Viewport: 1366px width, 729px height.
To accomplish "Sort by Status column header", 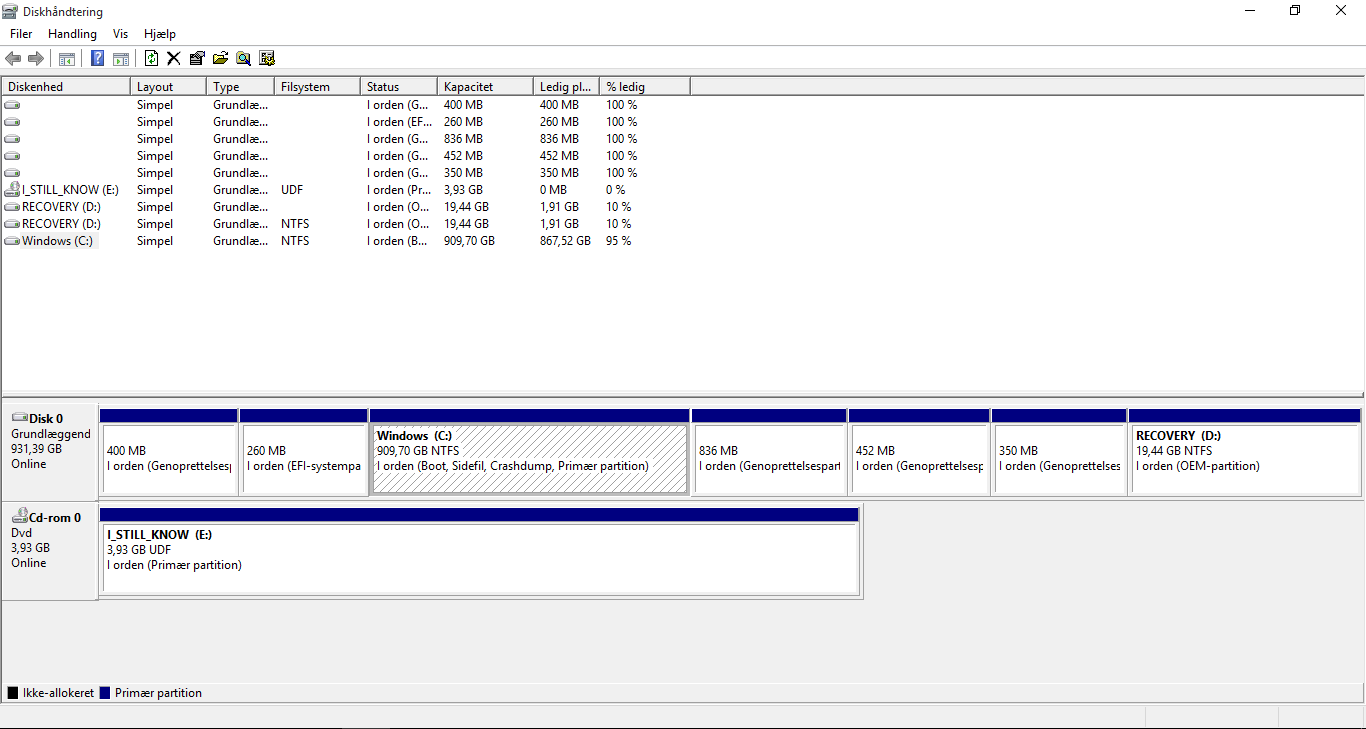I will tap(398, 87).
